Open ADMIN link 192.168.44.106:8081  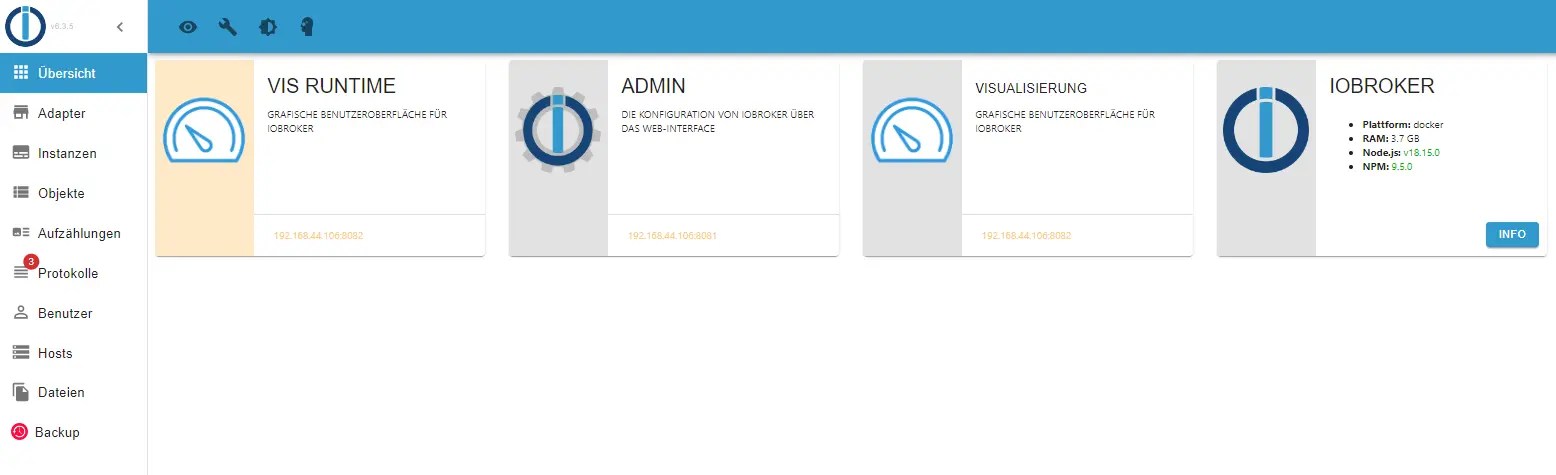click(x=672, y=236)
